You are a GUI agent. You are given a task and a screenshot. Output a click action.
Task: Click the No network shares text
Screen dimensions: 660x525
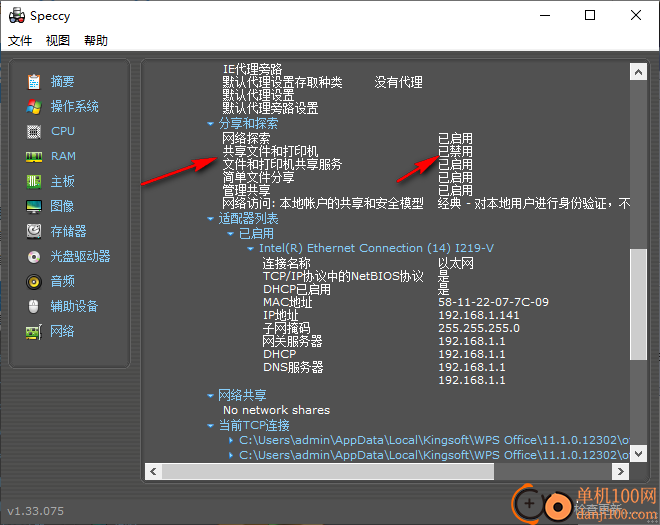click(277, 410)
